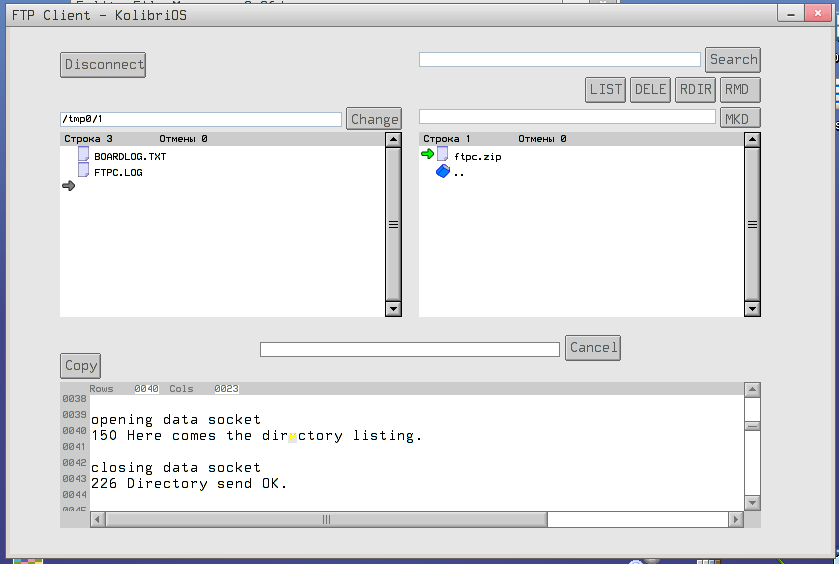Screen dimensions: 839x564
Task: Click the BOARDLOG.TXT file icon
Action: [x=84, y=155]
